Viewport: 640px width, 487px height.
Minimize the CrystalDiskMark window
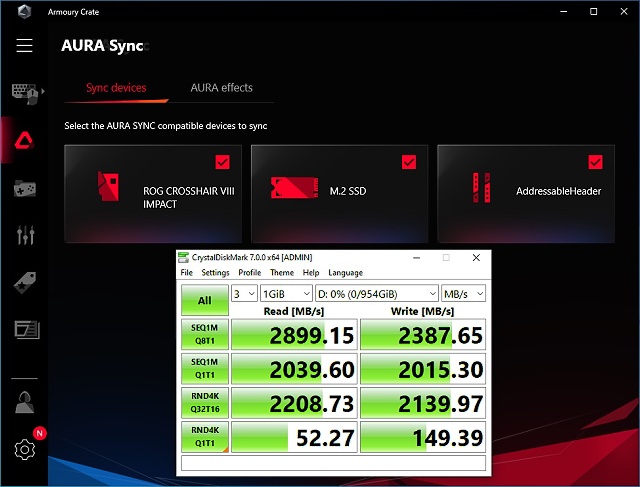(x=416, y=258)
